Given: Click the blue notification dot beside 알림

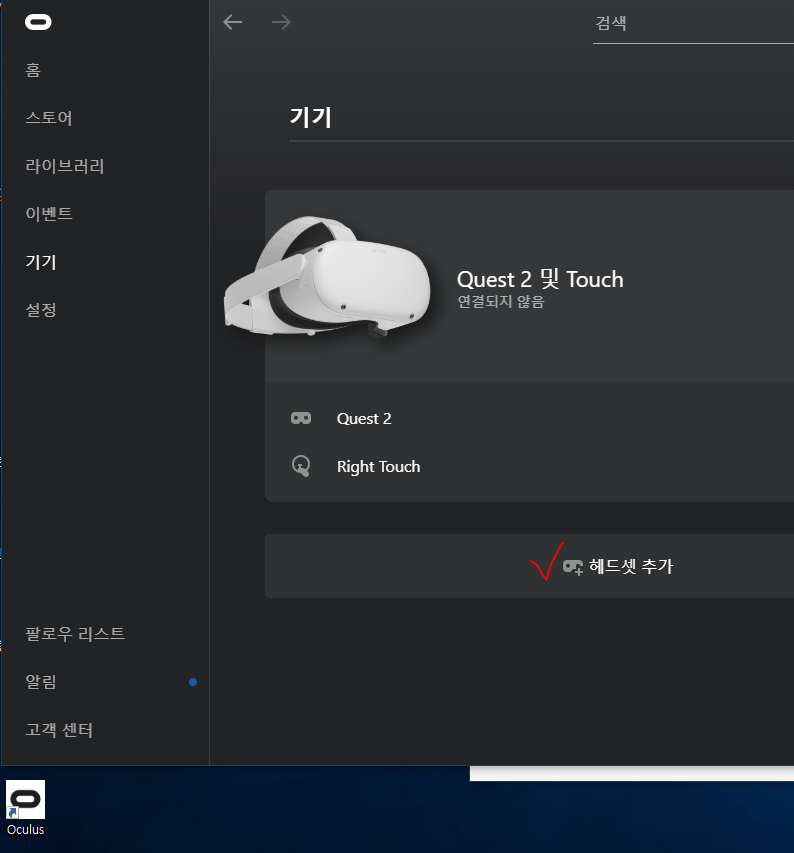Looking at the screenshot, I should 193,682.
